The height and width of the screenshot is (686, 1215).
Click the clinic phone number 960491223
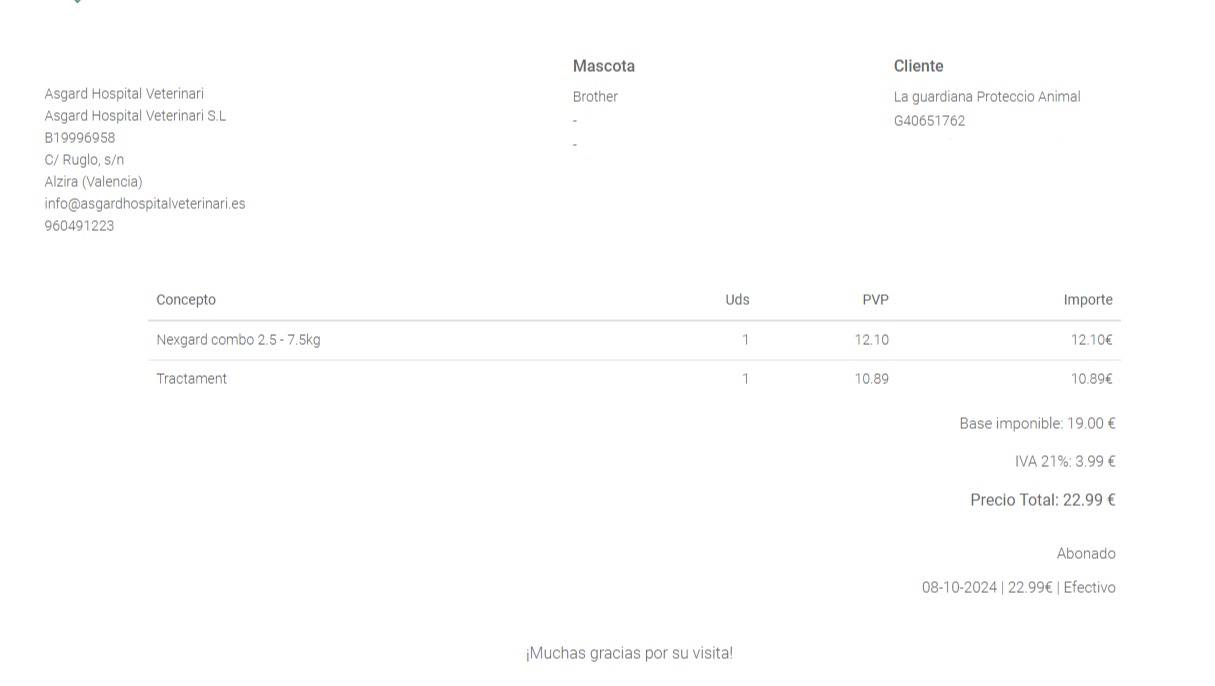(x=79, y=226)
